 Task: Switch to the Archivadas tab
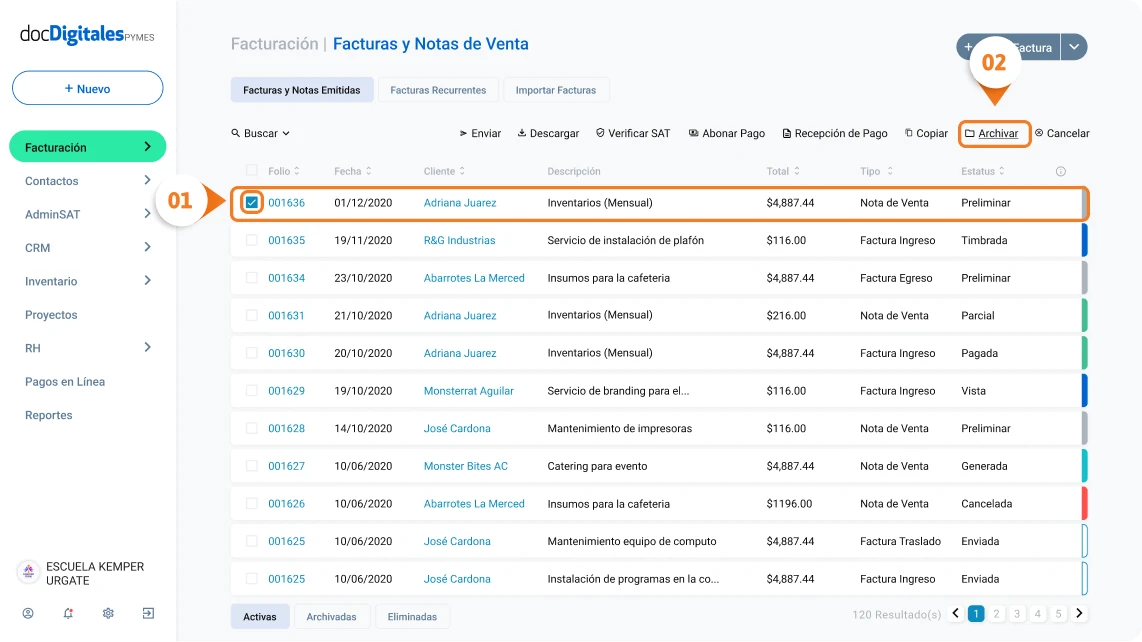pos(331,617)
